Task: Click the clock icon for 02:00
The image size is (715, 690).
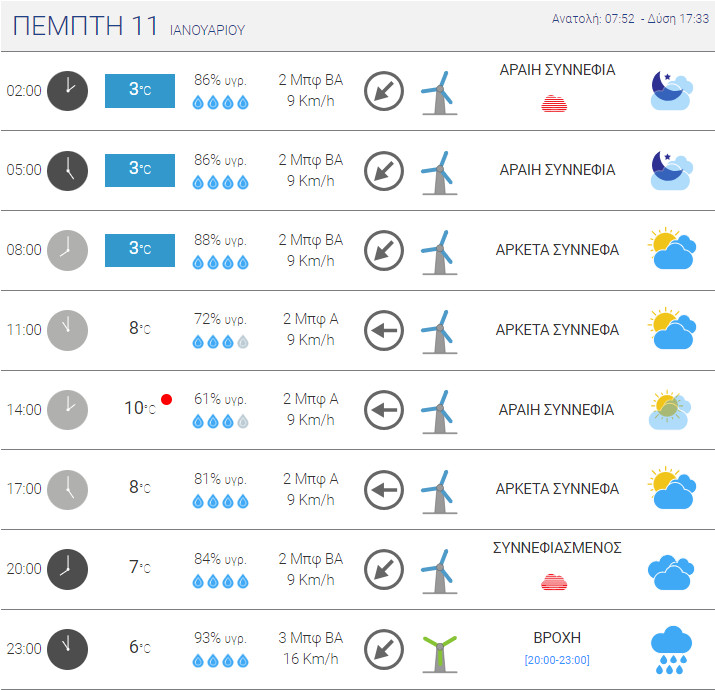Action: tap(67, 90)
